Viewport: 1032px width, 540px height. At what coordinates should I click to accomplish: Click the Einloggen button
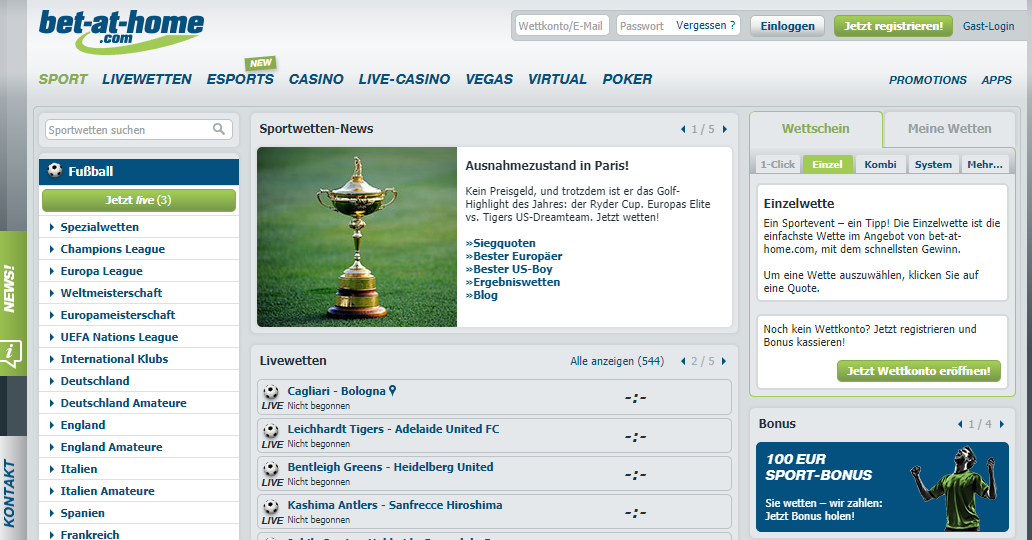click(787, 26)
